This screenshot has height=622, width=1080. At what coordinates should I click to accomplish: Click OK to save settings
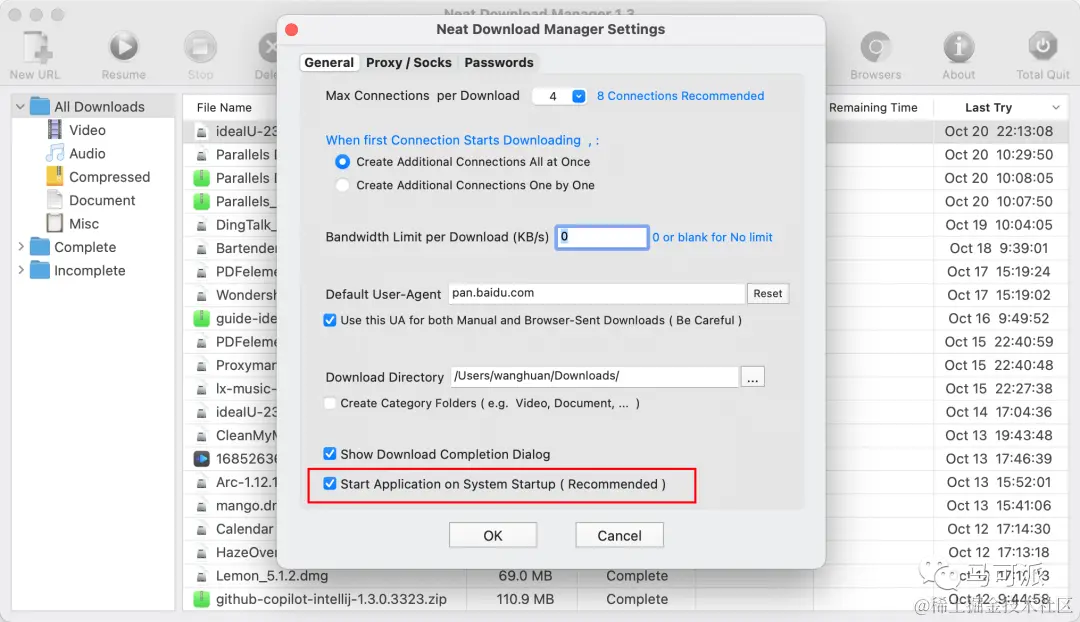coord(493,535)
